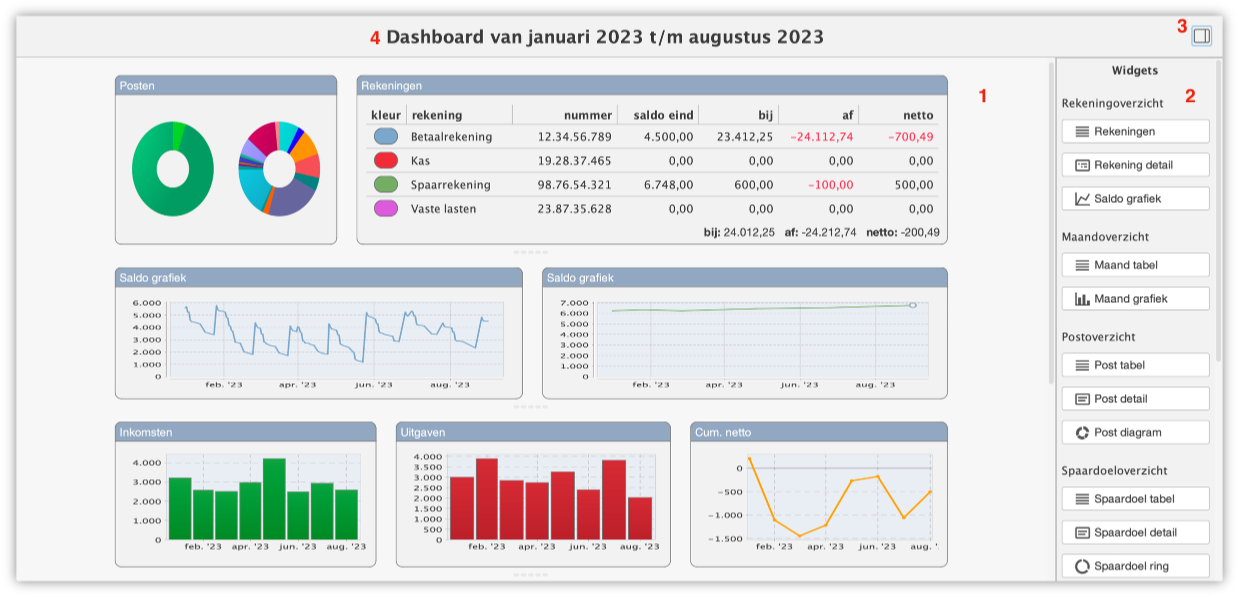The width and height of the screenshot is (1238, 597).
Task: Click the Maand grafiek bar chart icon
Action: 1081,299
